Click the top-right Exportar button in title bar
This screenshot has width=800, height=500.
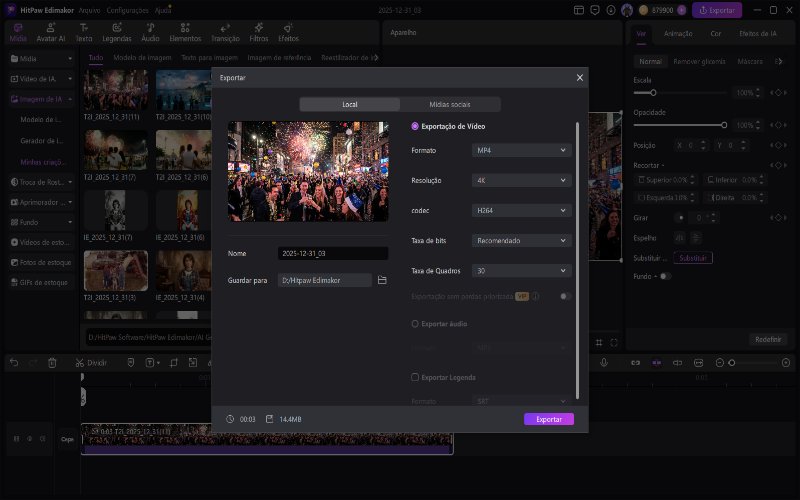717,10
